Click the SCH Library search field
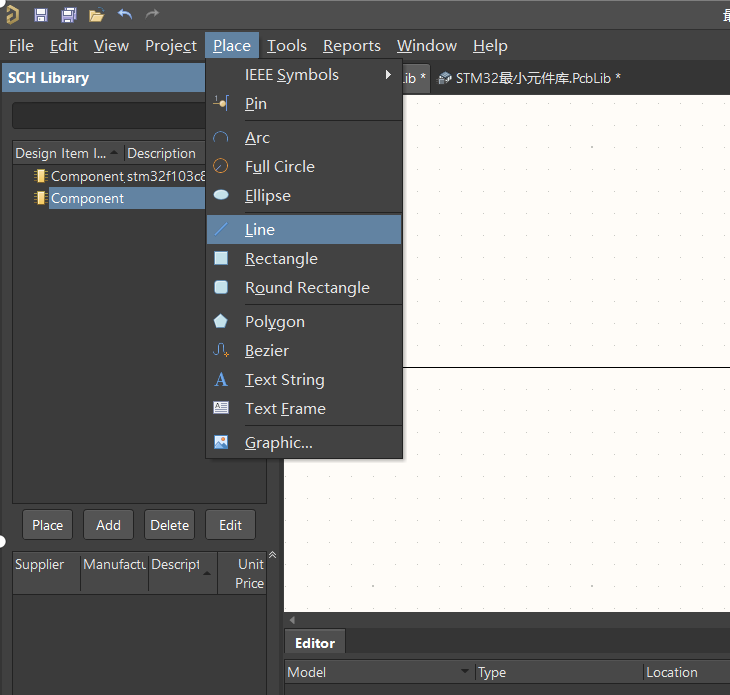 tap(109, 115)
